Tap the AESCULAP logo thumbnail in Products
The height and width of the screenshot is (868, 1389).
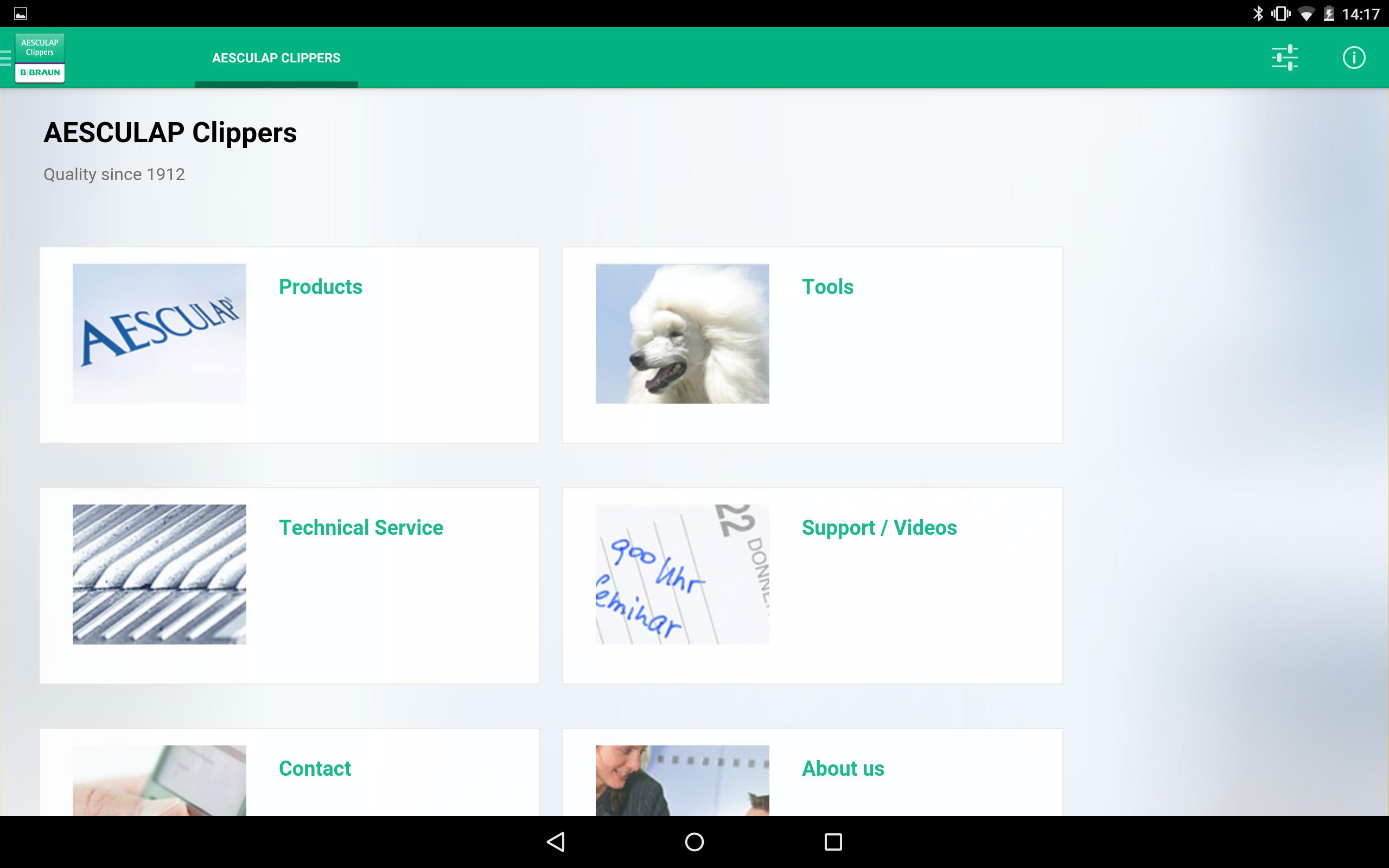pos(159,334)
